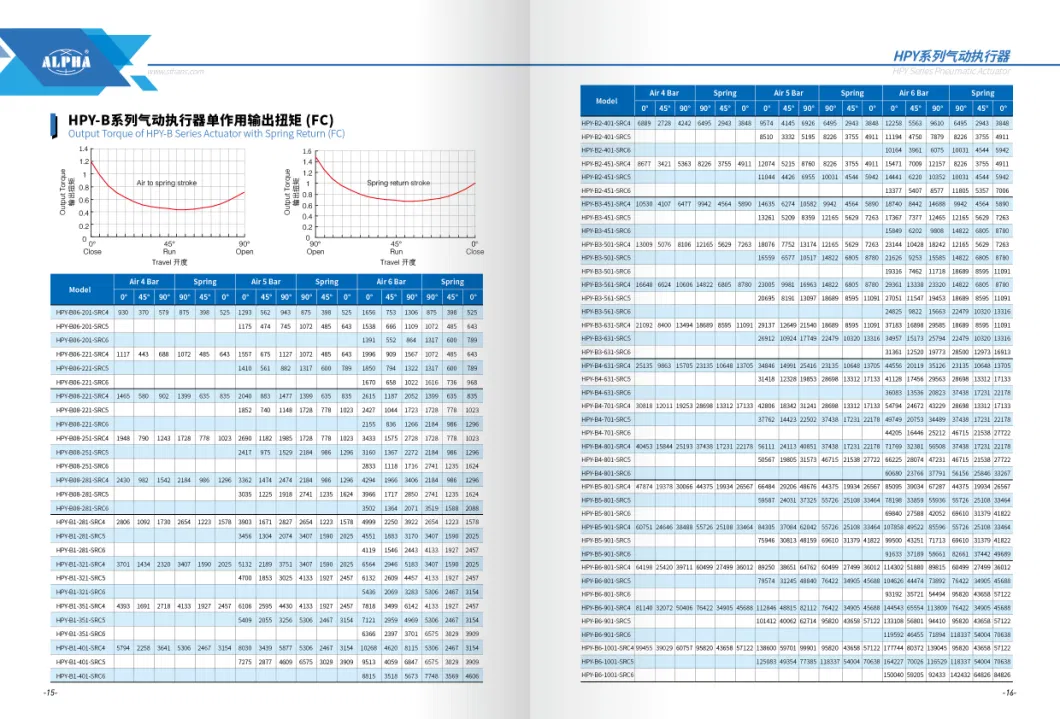
Task: Click the 'HPY-B08-251-SRC6' row label
Action: [82, 466]
